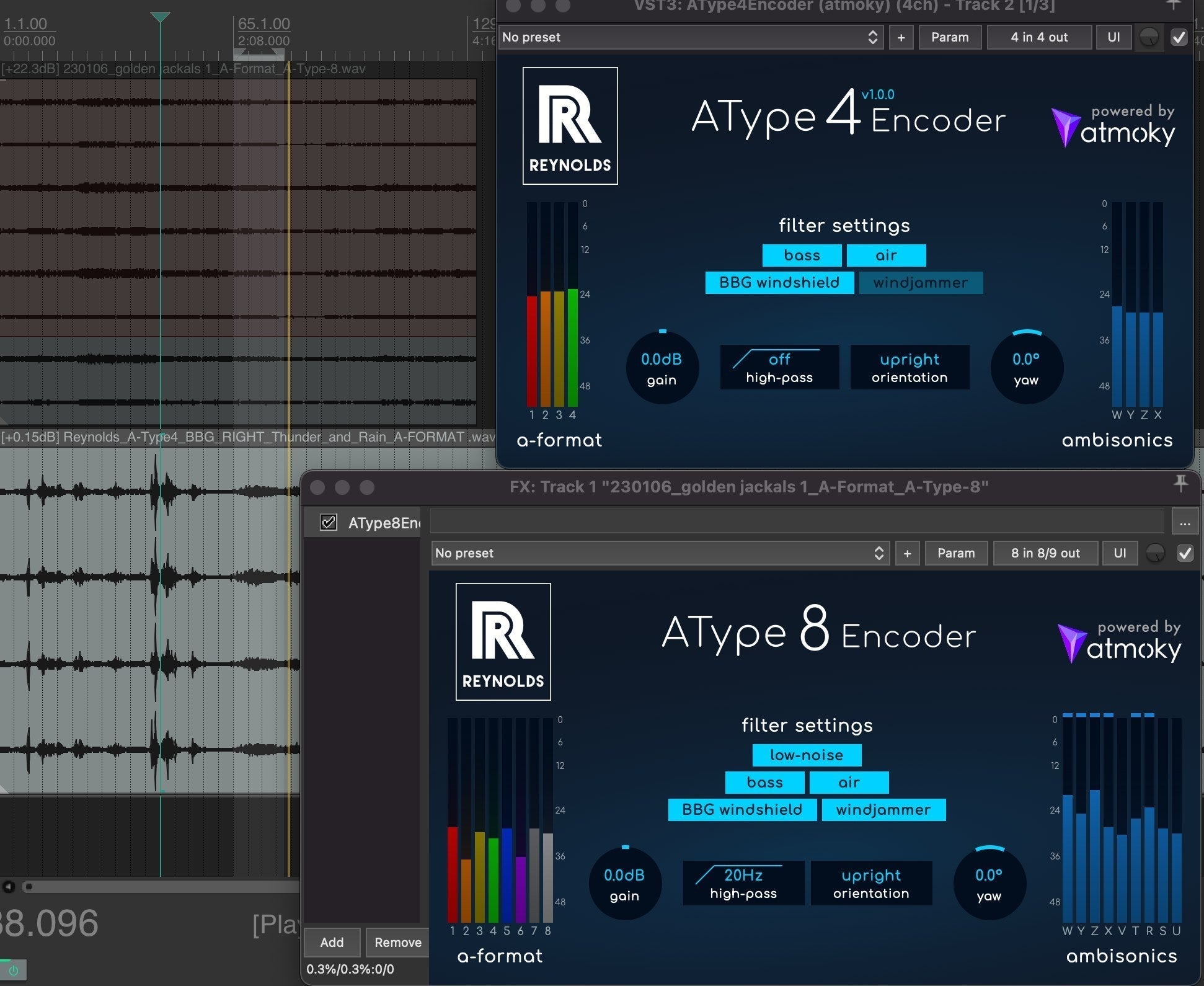The image size is (1204, 986).
Task: Click the Remove button in the FX window
Action: pyautogui.click(x=397, y=942)
